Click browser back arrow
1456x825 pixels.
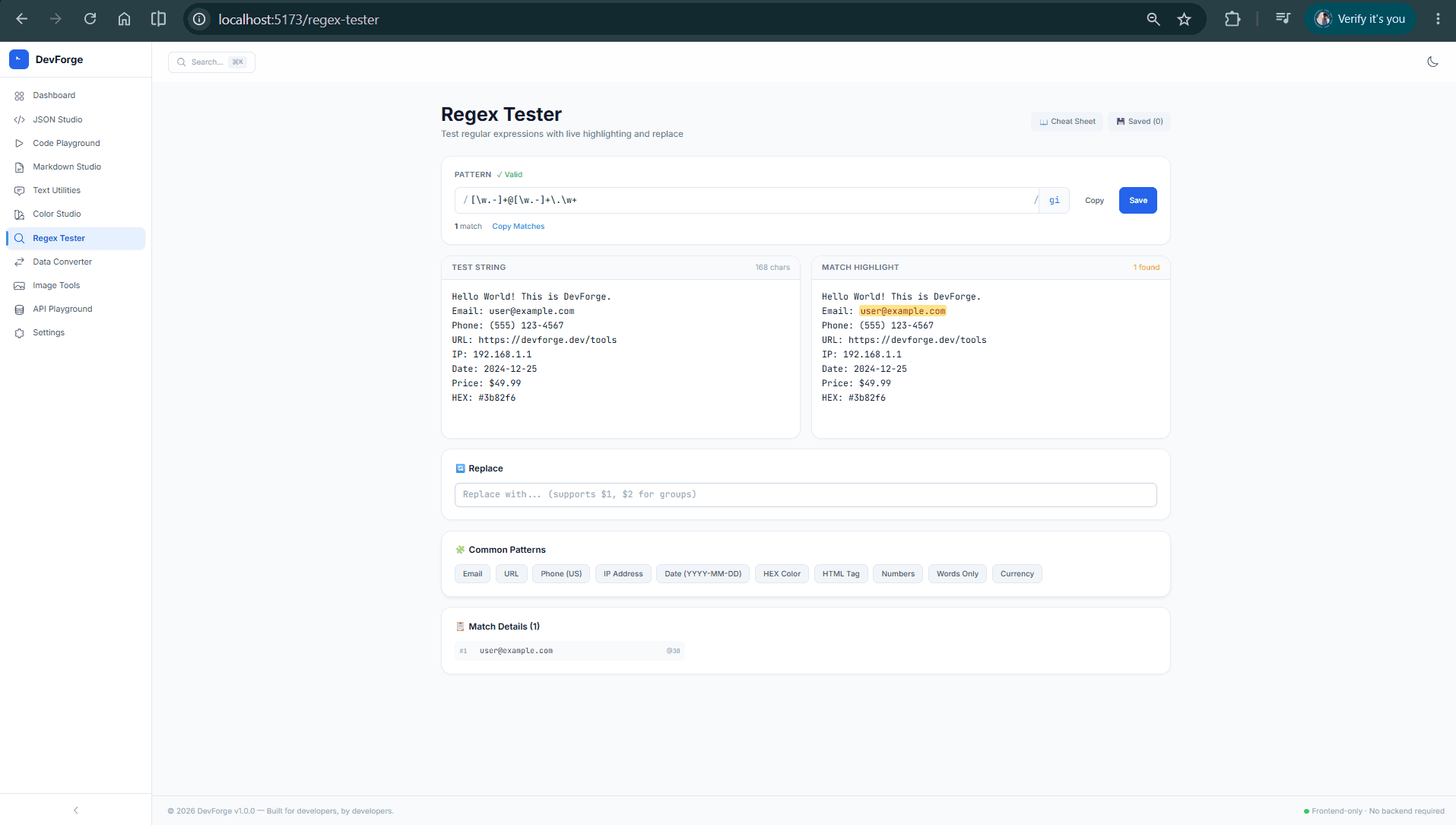click(22, 19)
